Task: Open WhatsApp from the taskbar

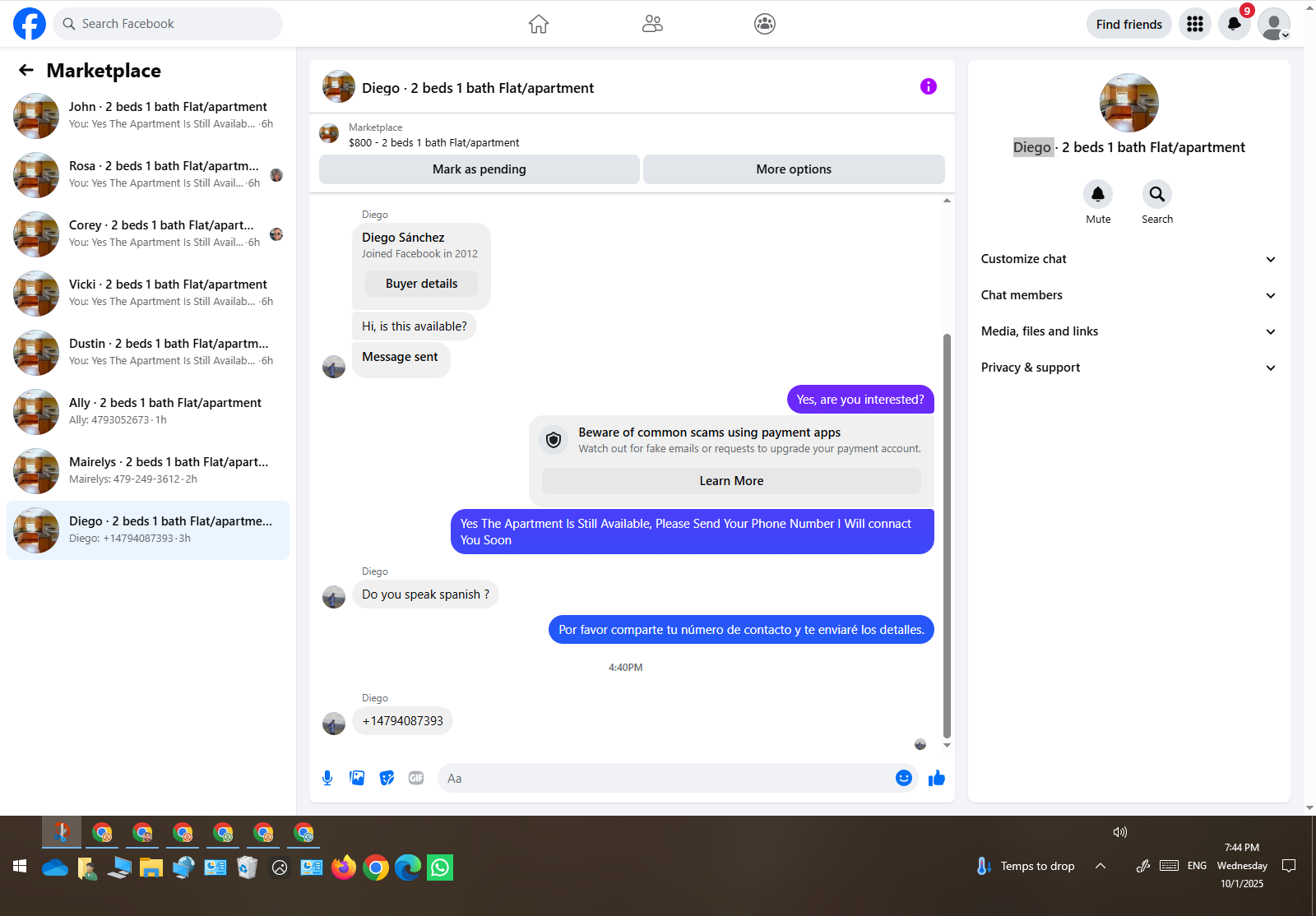Action: (x=440, y=867)
